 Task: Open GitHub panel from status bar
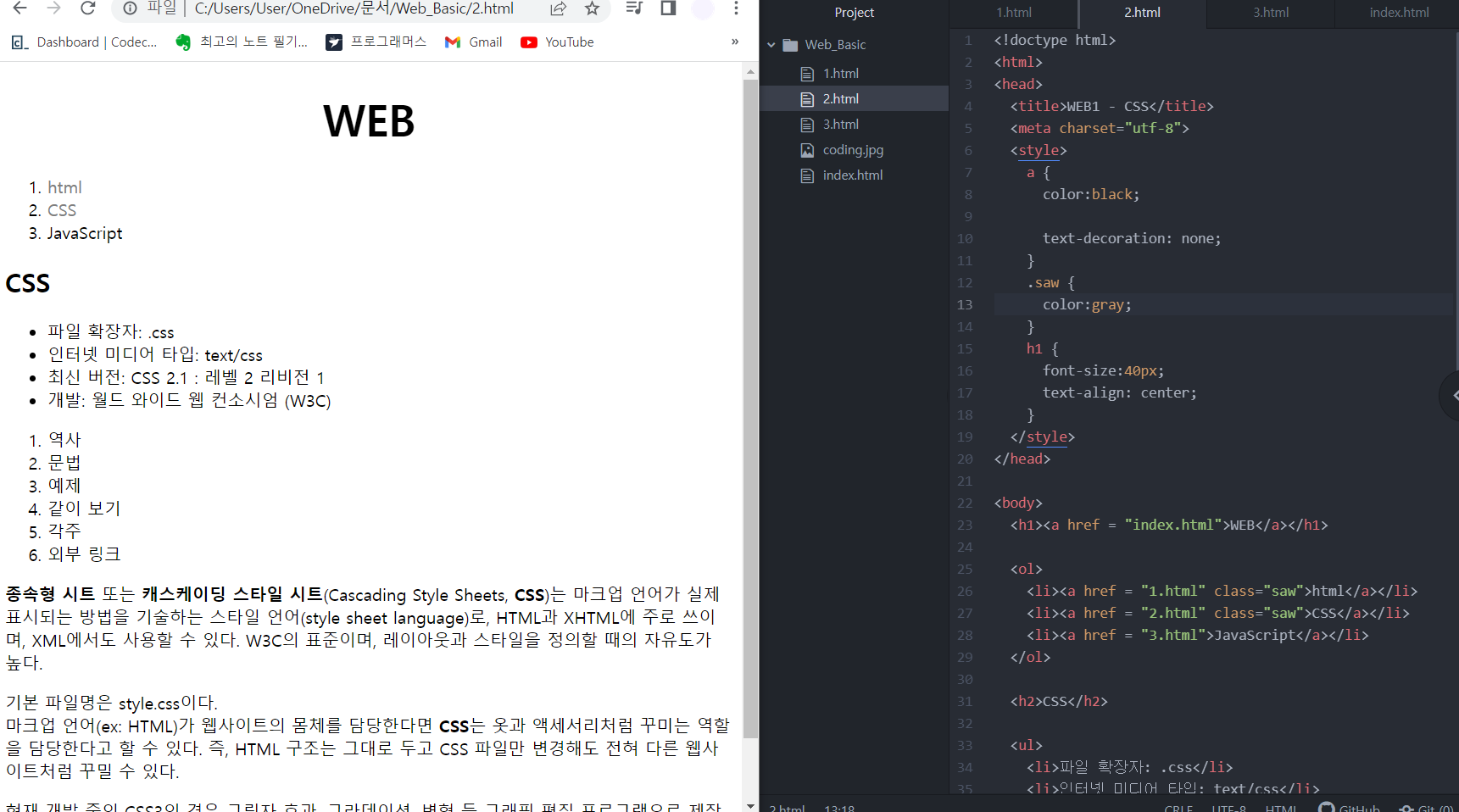pyautogui.click(x=1349, y=808)
